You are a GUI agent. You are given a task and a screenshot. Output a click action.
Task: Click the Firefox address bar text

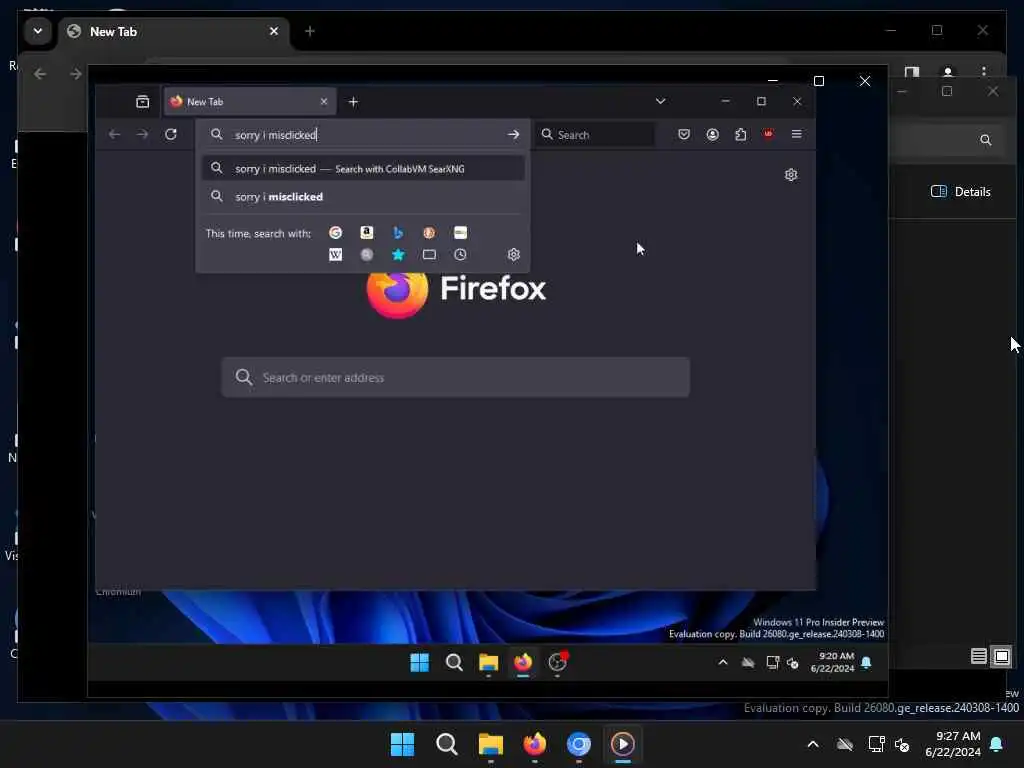(276, 135)
